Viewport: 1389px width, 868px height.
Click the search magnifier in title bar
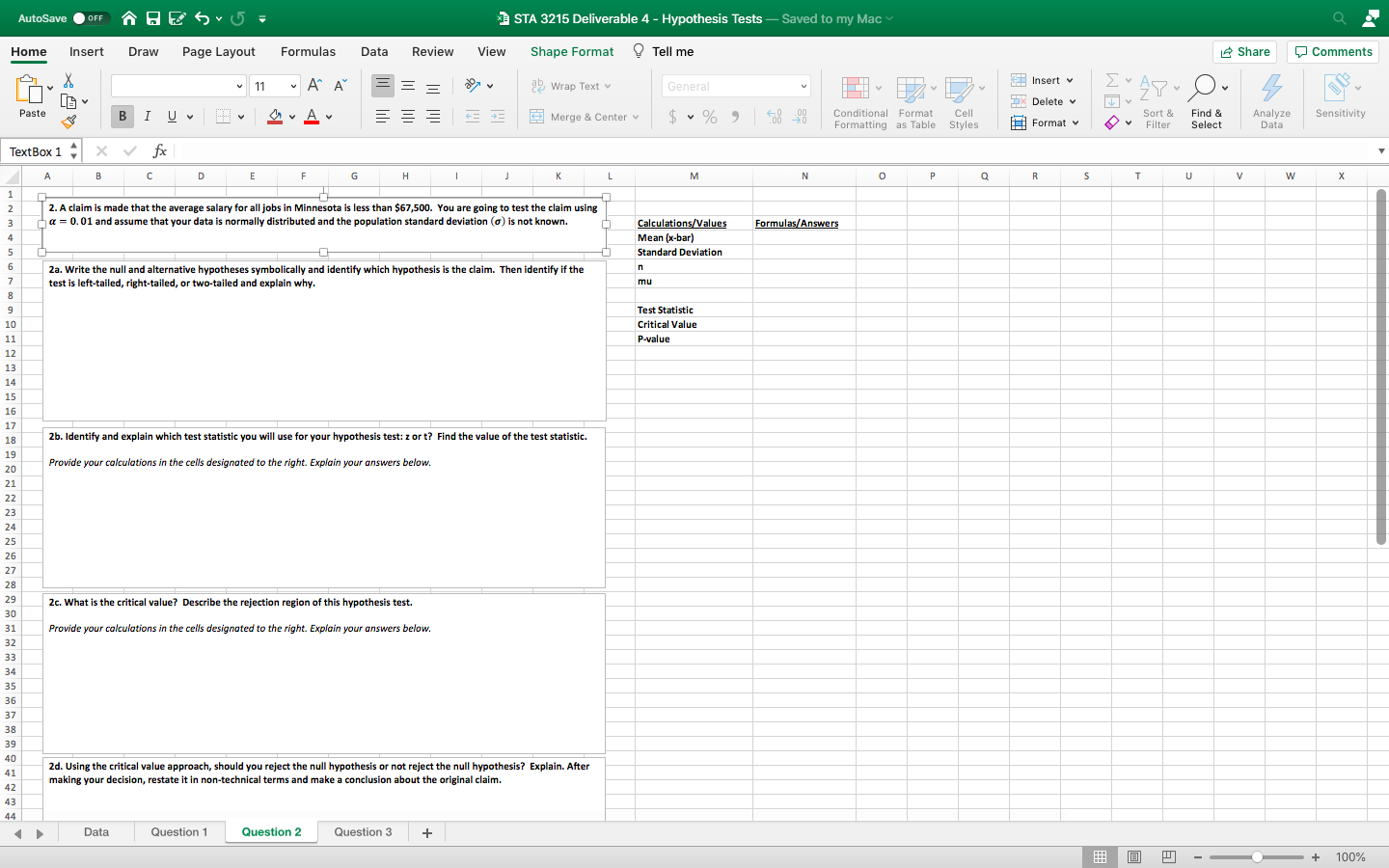click(x=1340, y=18)
